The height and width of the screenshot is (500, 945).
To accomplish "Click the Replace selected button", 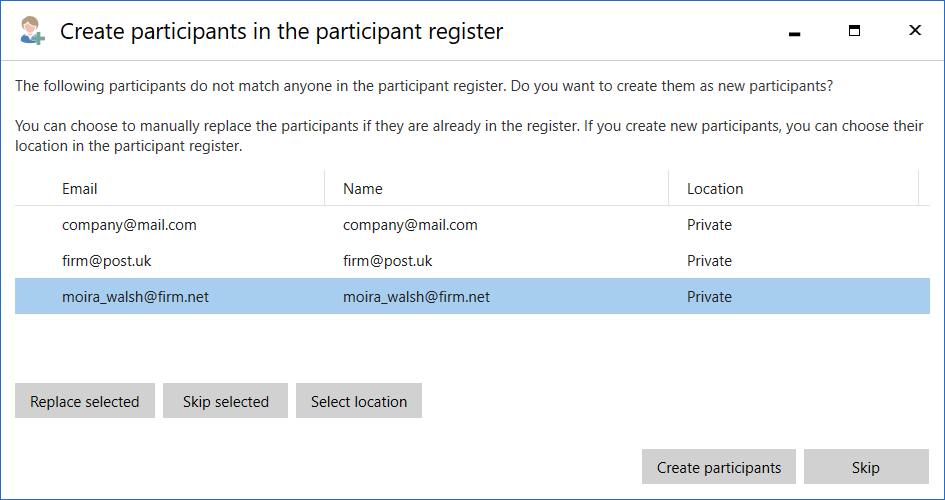I will coord(85,401).
